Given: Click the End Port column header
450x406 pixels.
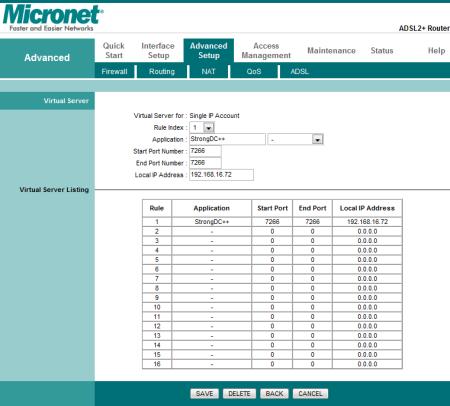Looking at the screenshot, I should coord(312,208).
